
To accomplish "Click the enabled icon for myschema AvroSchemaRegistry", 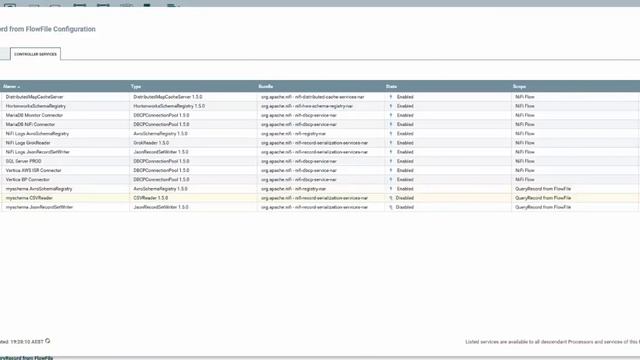I will click(391, 189).
